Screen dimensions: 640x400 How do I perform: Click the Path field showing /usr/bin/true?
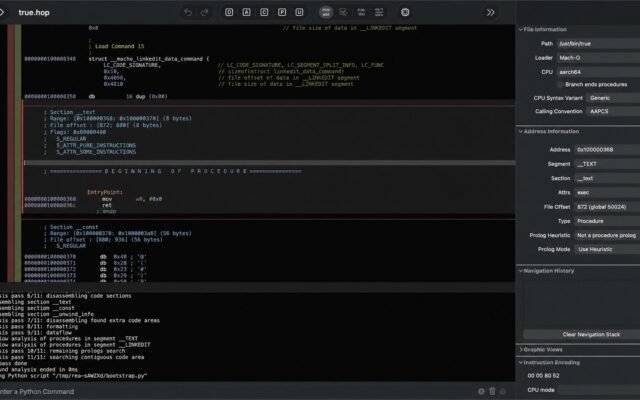click(598, 44)
